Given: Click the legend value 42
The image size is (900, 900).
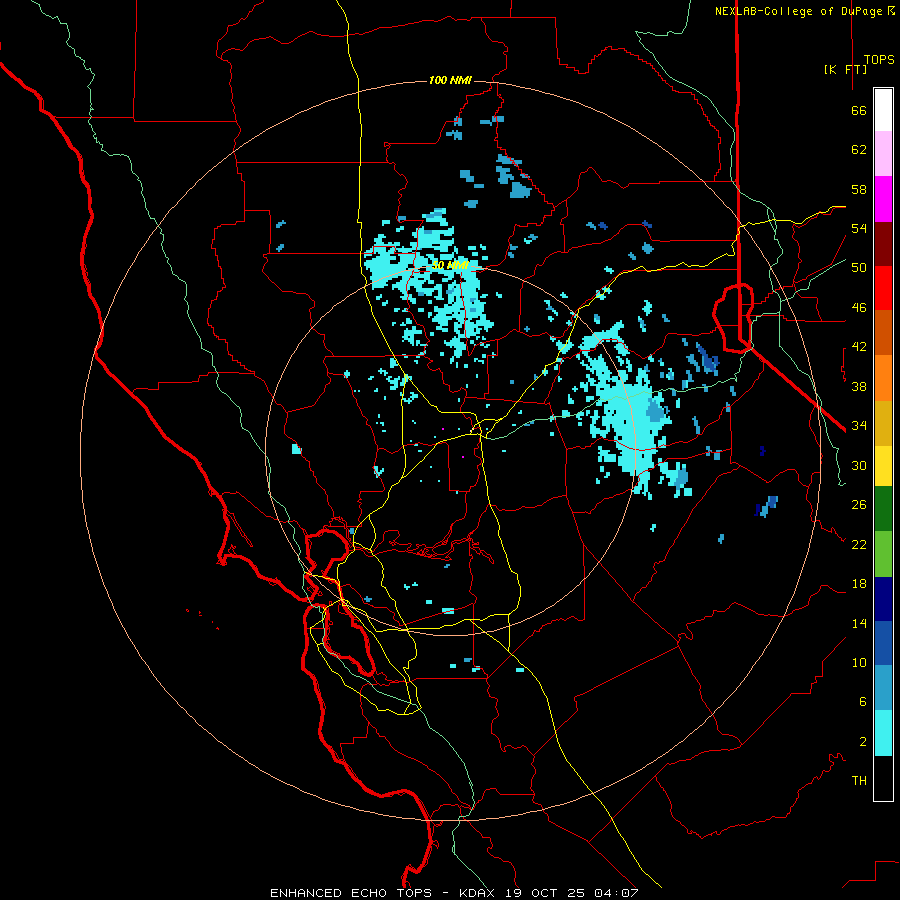Looking at the screenshot, I should coord(859,347).
